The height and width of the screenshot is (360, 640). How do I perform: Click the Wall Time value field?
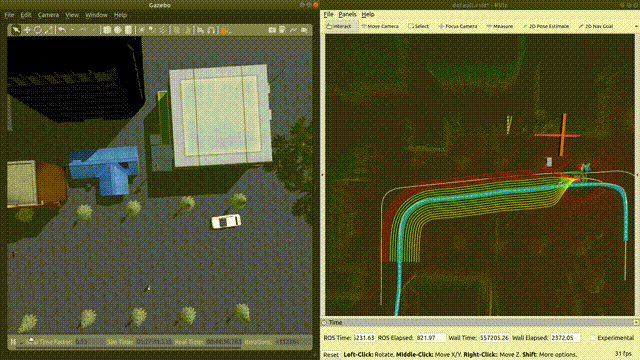494,338
